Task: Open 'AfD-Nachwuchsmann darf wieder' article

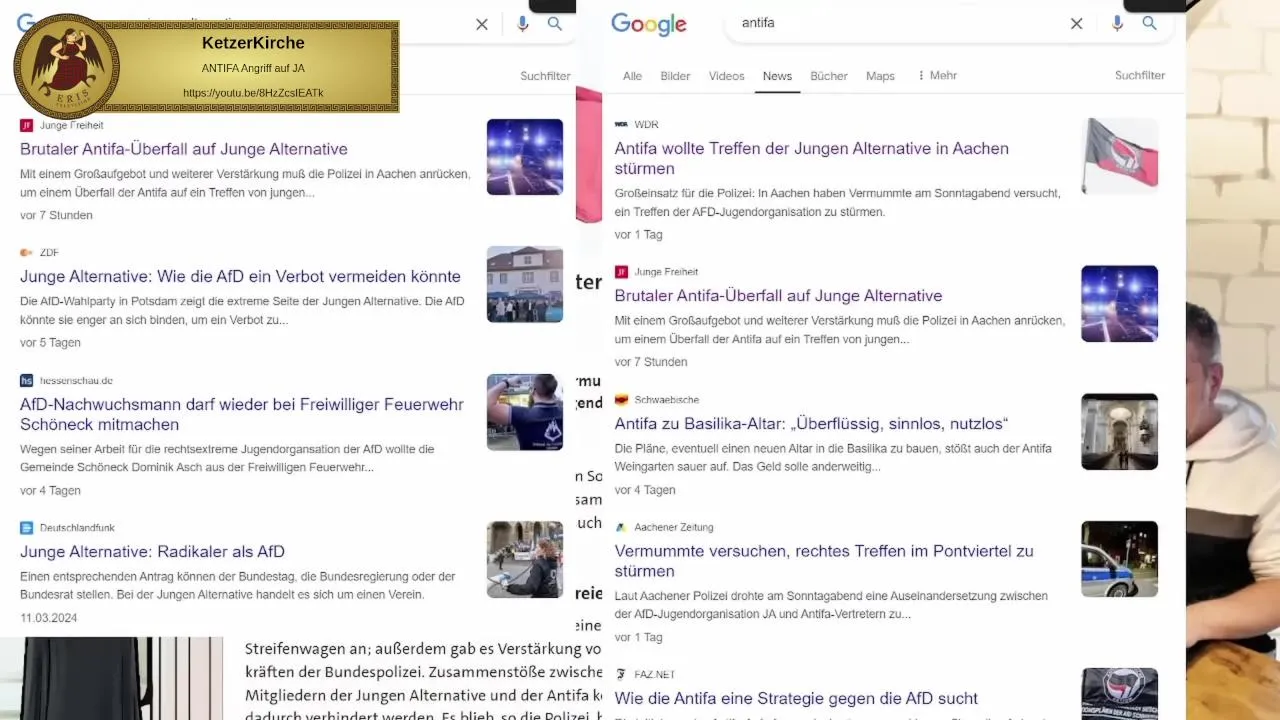Action: [x=242, y=414]
